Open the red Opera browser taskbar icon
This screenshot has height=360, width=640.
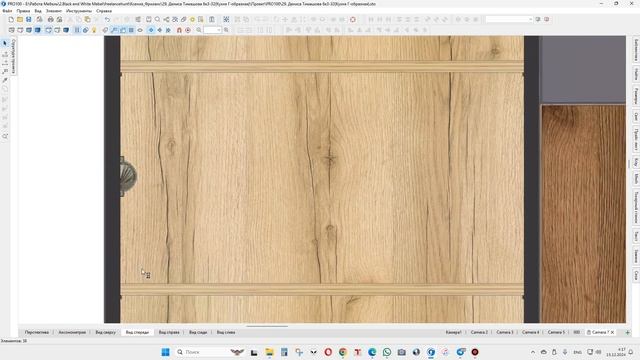328,352
